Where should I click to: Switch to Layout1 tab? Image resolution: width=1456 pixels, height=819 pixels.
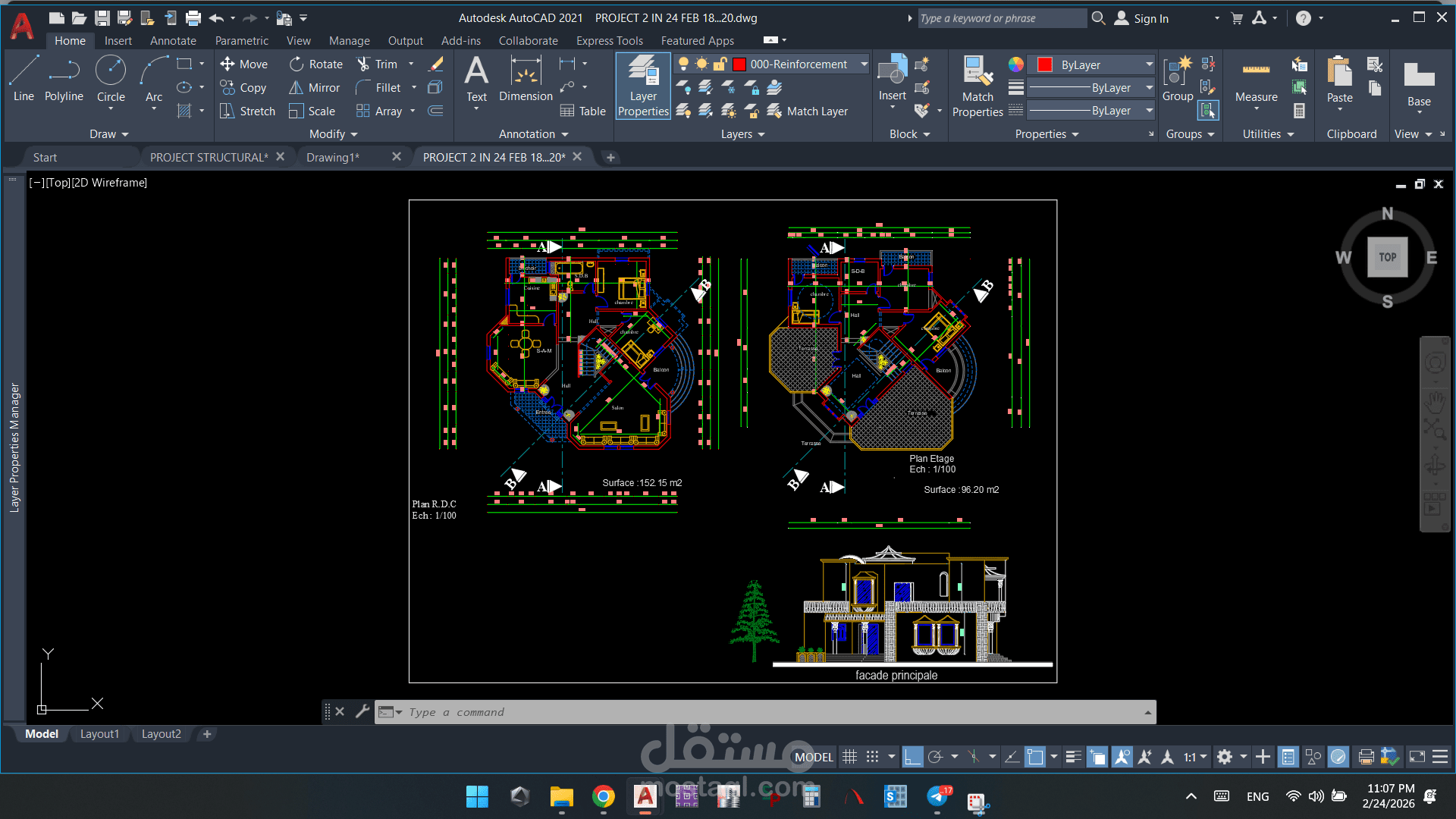pyautogui.click(x=99, y=734)
